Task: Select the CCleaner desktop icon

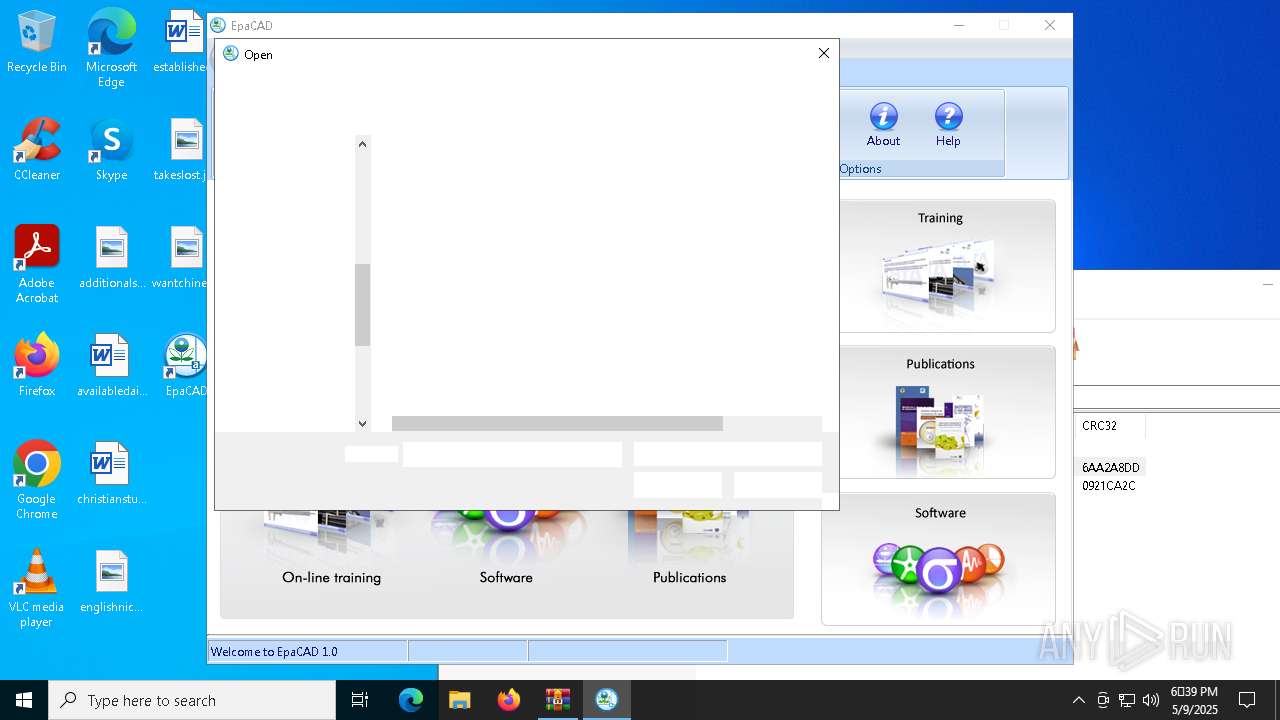Action: point(37,150)
